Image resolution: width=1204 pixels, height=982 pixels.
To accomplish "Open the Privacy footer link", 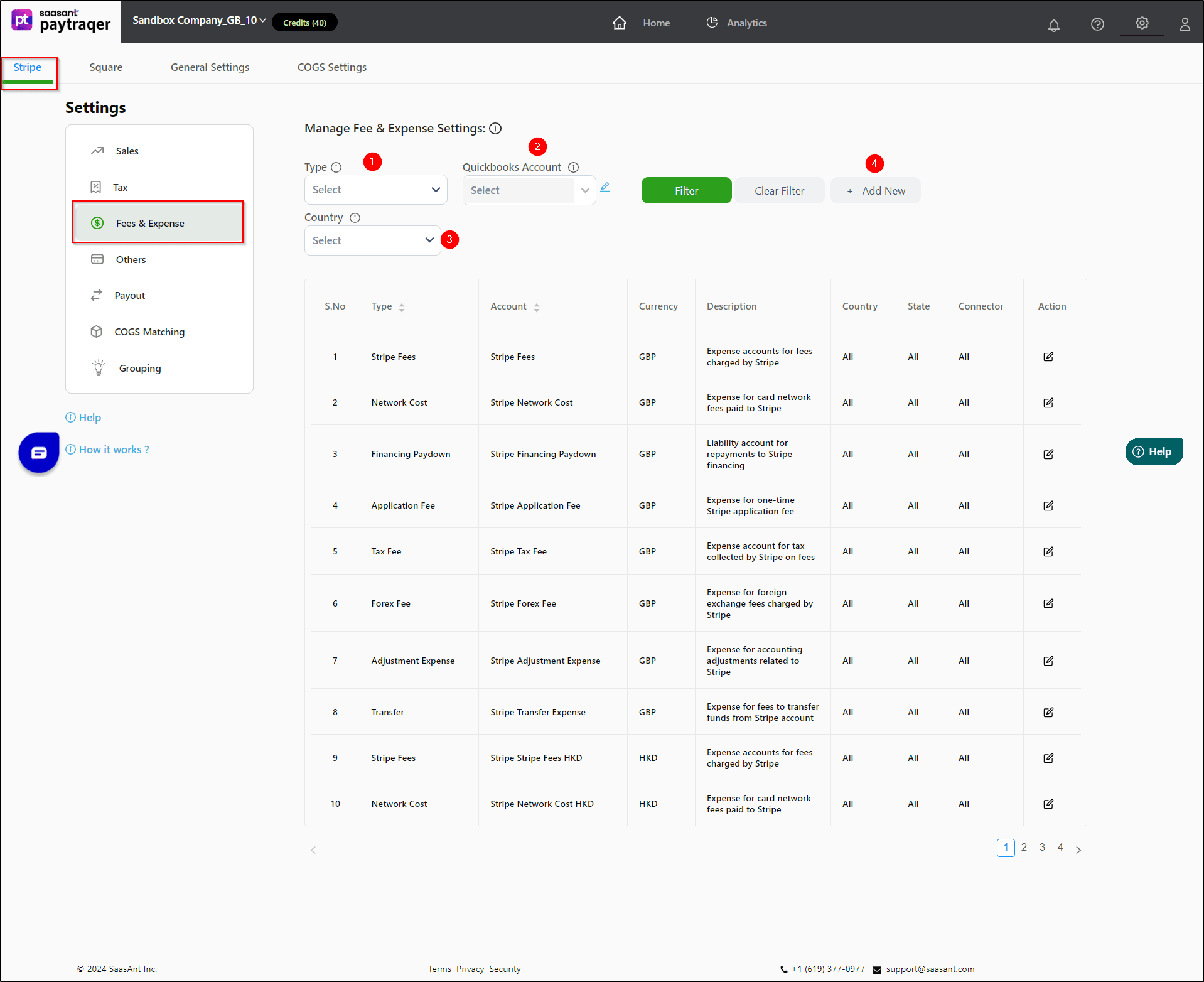I will coord(470,969).
